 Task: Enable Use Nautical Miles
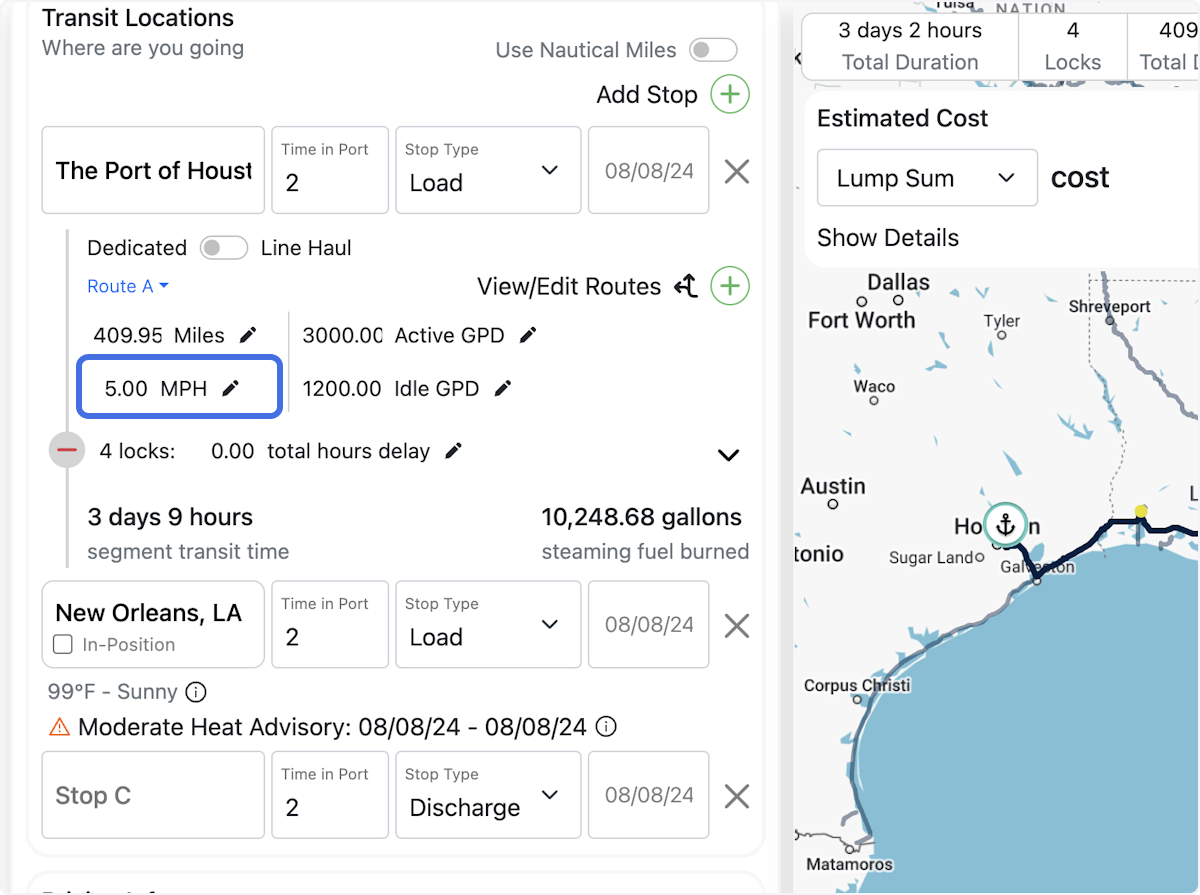tap(713, 49)
